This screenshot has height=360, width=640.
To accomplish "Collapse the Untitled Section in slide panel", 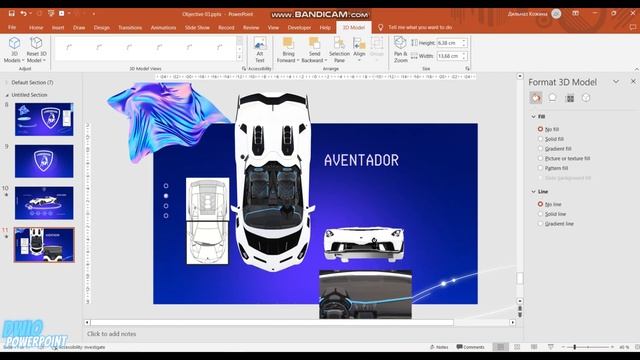I will coord(7,95).
